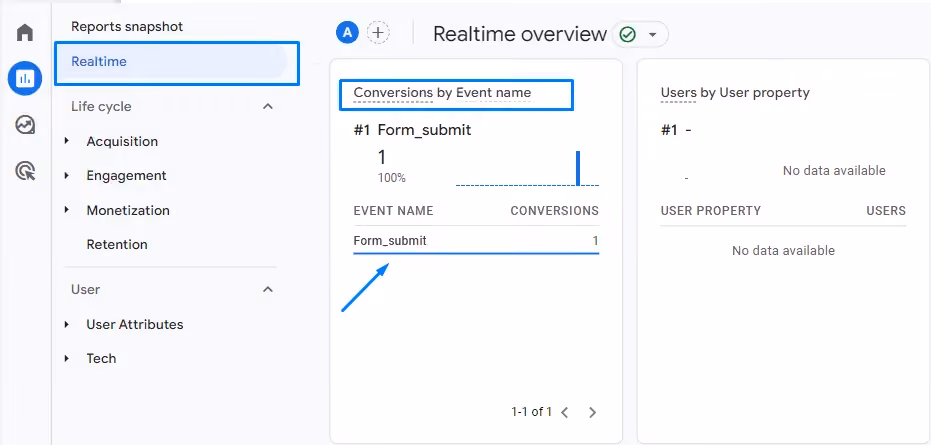
Task: Click the '1-1 of 1' pagination text
Action: [531, 412]
